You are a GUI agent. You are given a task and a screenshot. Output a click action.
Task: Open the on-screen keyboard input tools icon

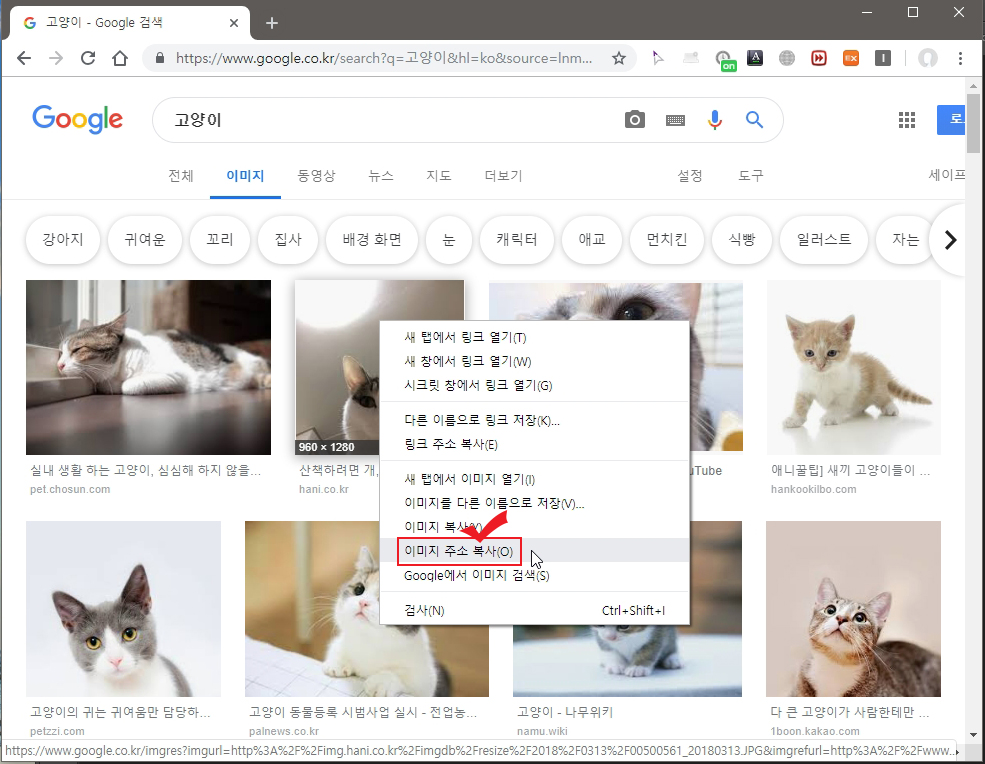675,119
